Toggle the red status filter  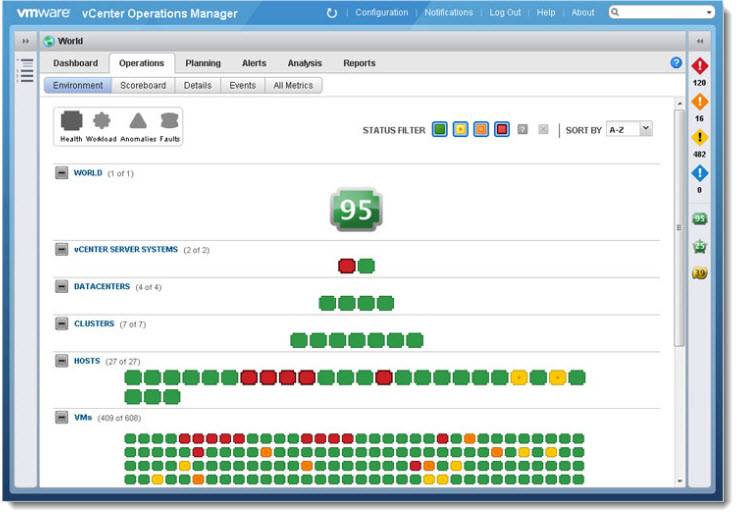pos(502,129)
